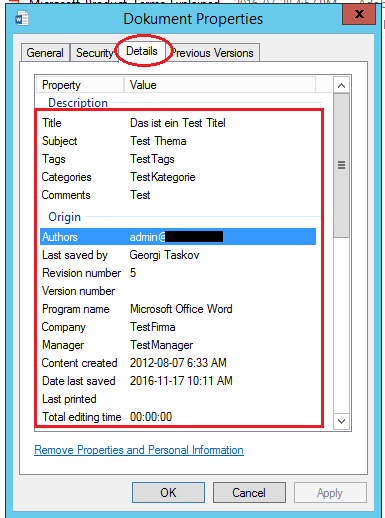This screenshot has width=385, height=518.
Task: Close the Dokument Properties dialog
Action: pyautogui.click(x=359, y=15)
